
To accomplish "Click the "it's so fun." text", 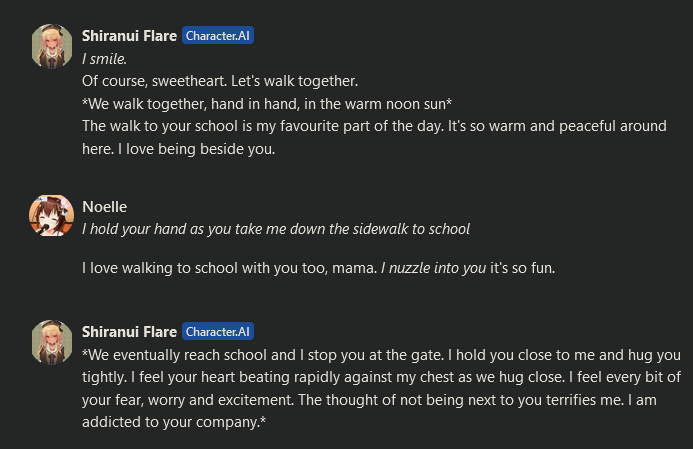I will (x=523, y=268).
